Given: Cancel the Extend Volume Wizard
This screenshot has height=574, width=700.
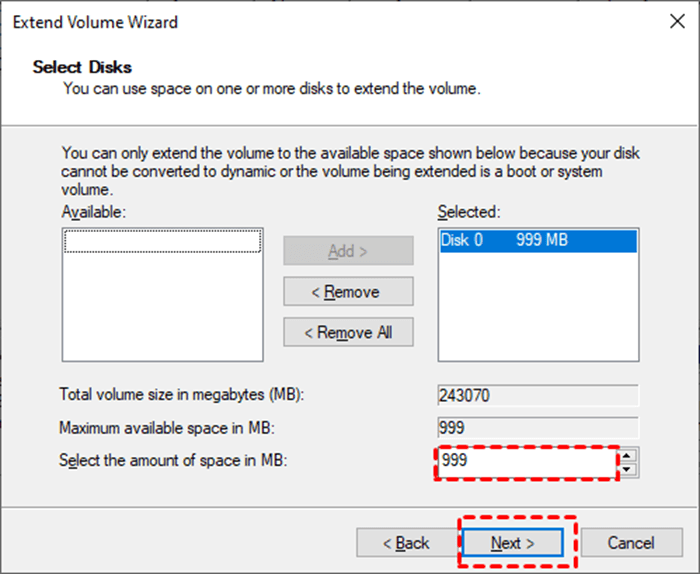Looking at the screenshot, I should [x=631, y=543].
